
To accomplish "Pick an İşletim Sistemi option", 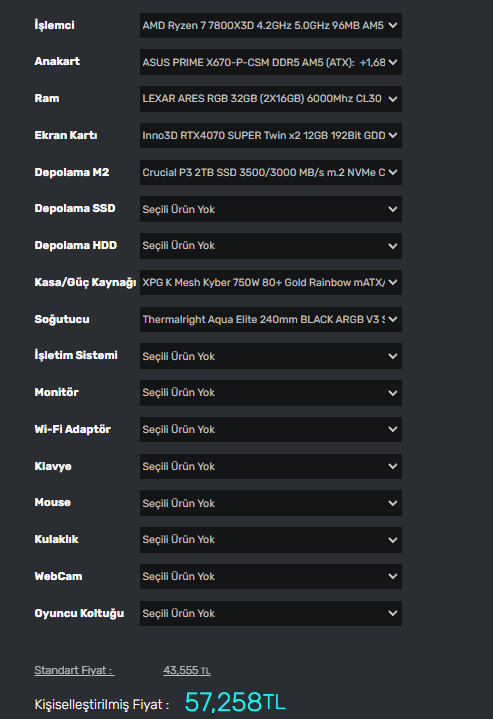I will [x=271, y=356].
